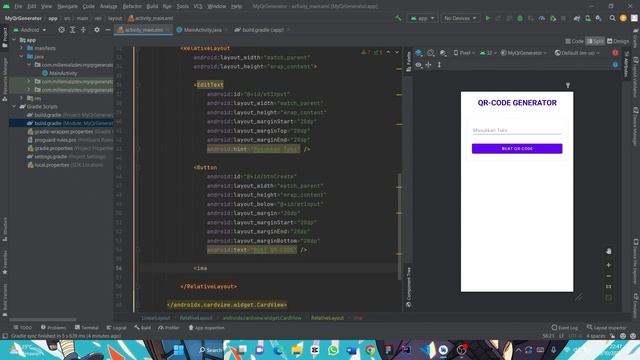Click the green Debug bug icon
This screenshot has width=640, height=360.
(x=520, y=18)
